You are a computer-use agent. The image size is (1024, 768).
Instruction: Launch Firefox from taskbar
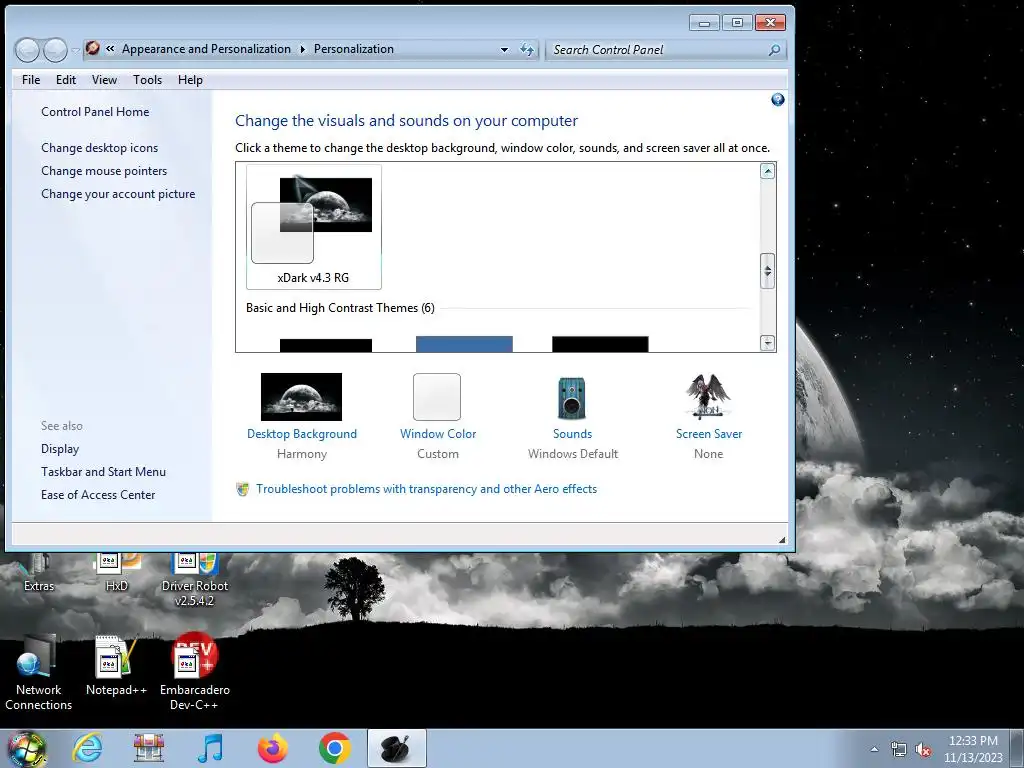[x=272, y=748]
